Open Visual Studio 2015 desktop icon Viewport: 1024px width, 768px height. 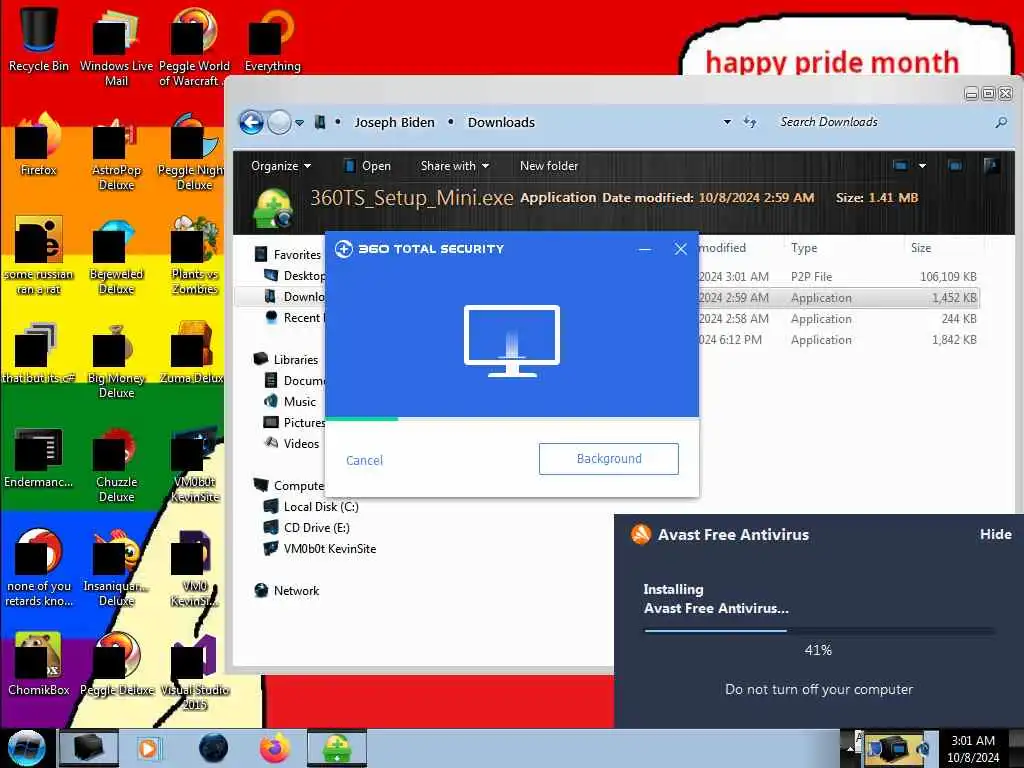tap(194, 671)
